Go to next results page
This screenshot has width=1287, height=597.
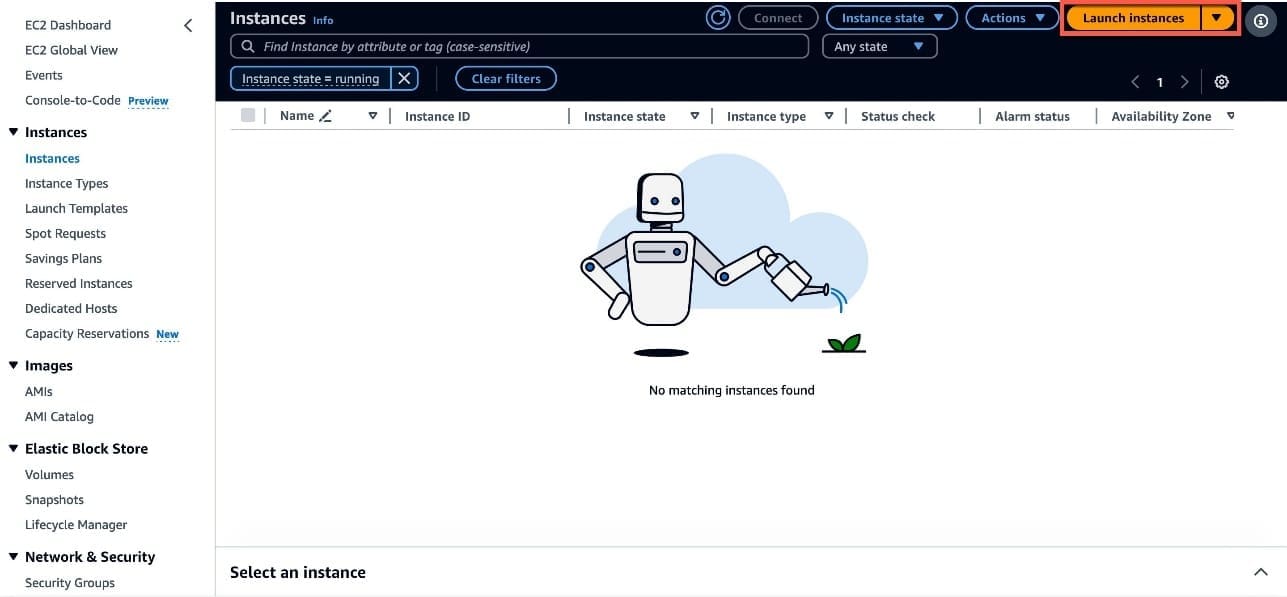click(1185, 82)
